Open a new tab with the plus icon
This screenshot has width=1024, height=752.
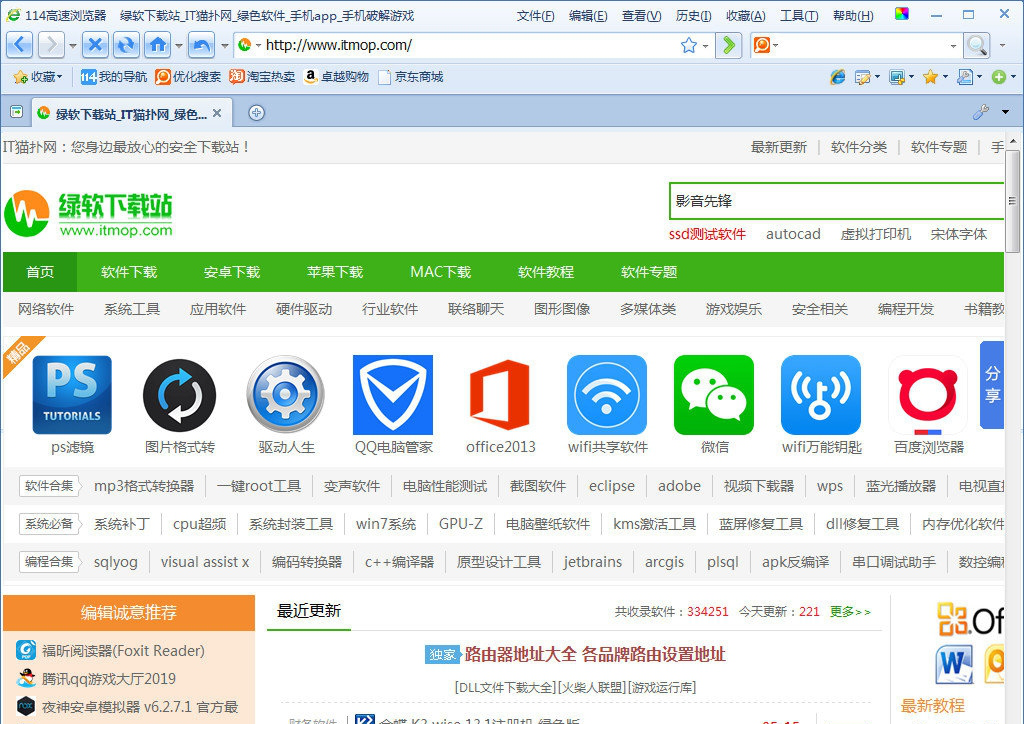pyautogui.click(x=257, y=113)
